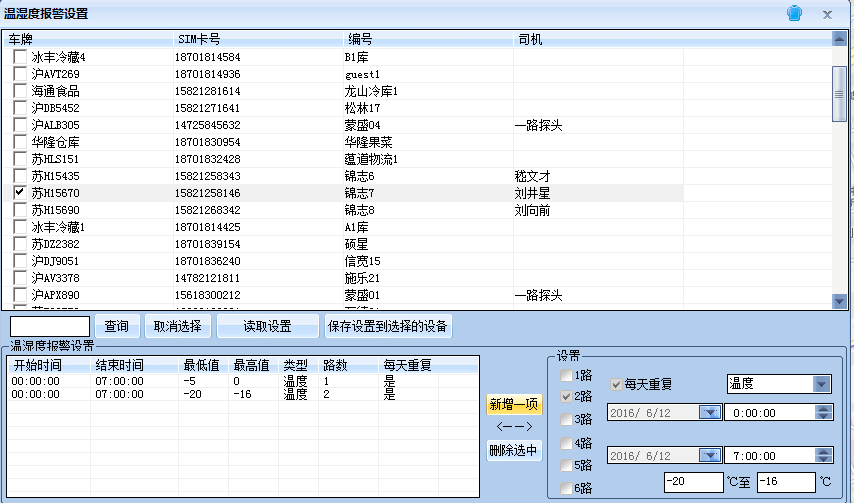Click 保存设置到选择的设备 button
Image resolution: width=854 pixels, height=504 pixels.
pyautogui.click(x=388, y=326)
